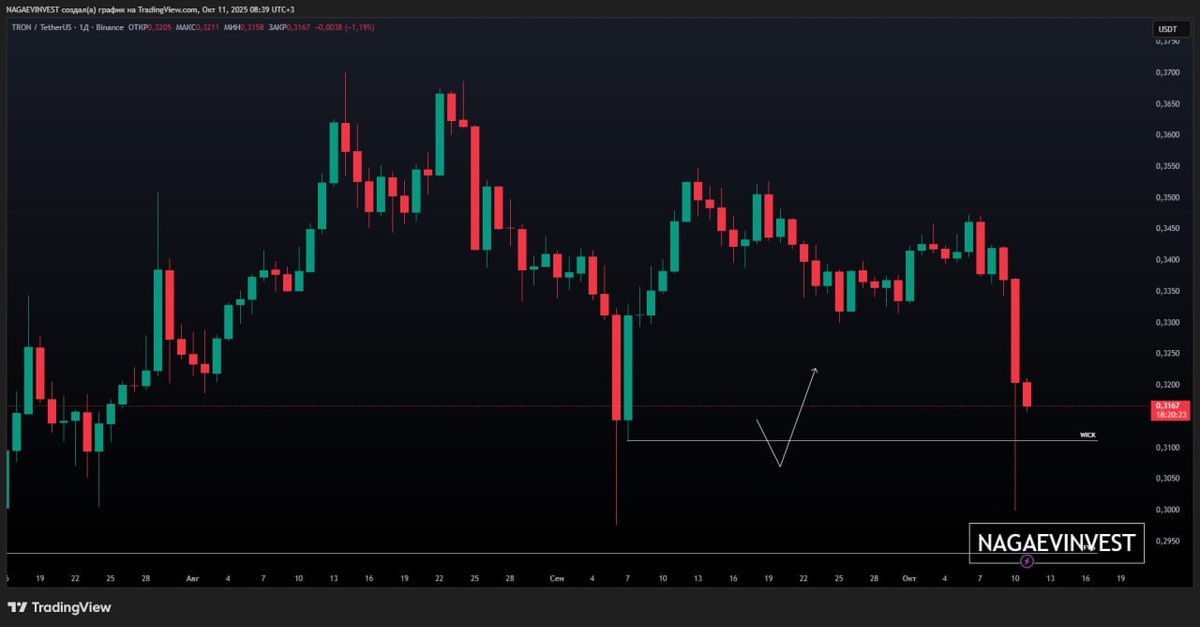Screen dimensions: 1200x627
Task: Click the high price value 0,3211
Action: click(207, 27)
